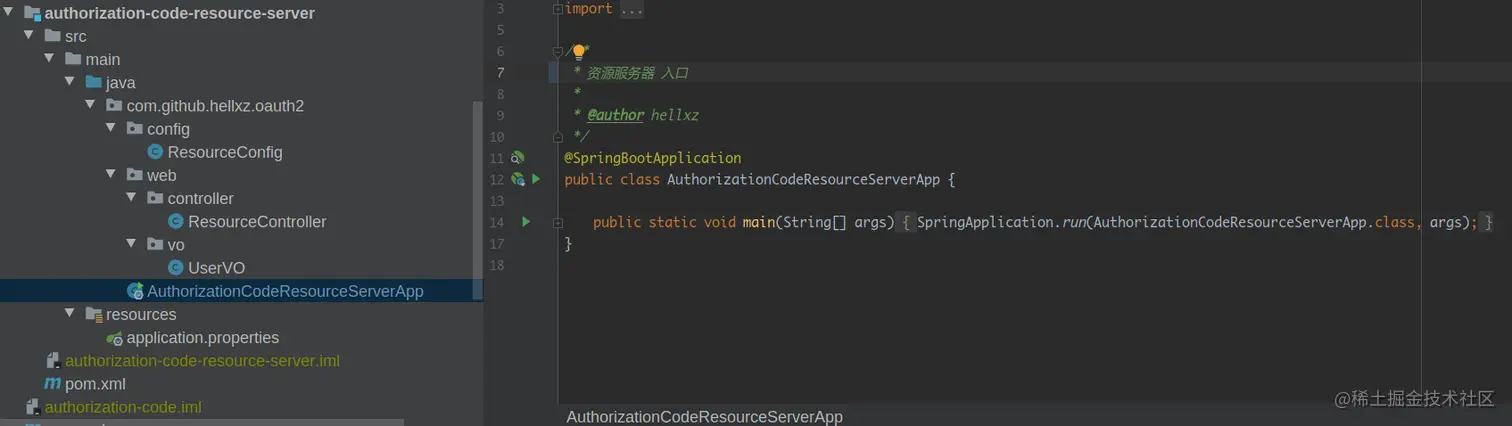This screenshot has height=426, width=1512.
Task: Collapse the main folder arrow
Action: [49, 59]
